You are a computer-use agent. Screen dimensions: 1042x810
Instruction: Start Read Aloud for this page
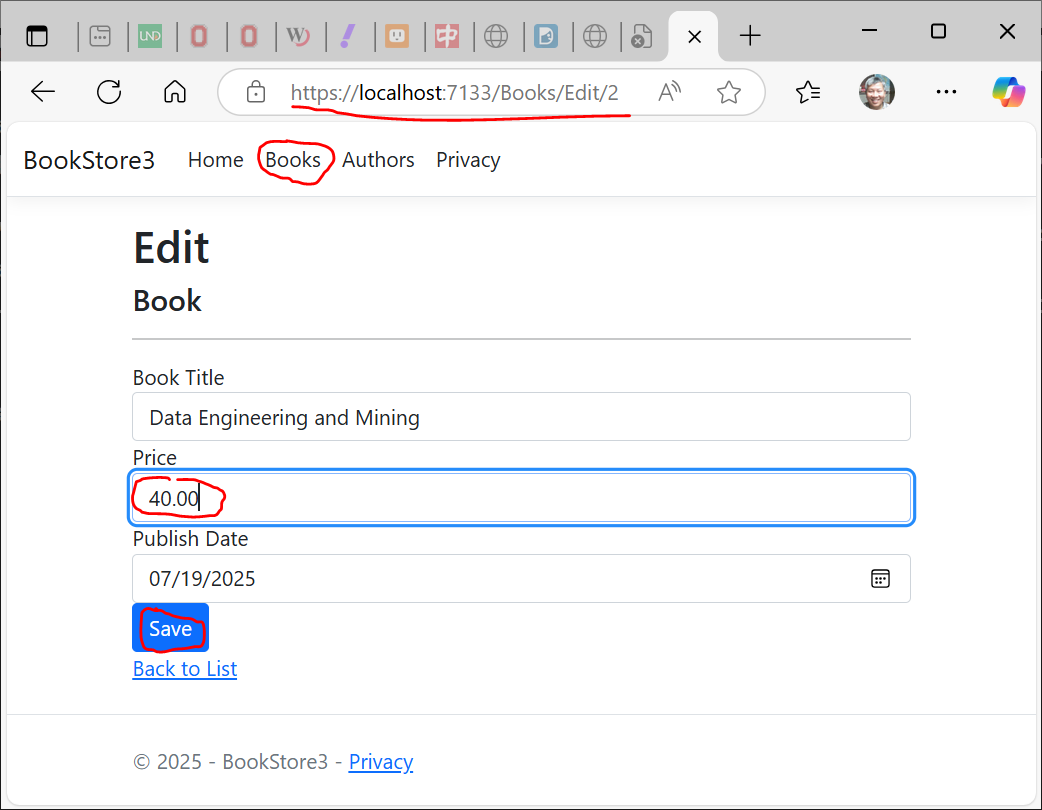point(670,92)
